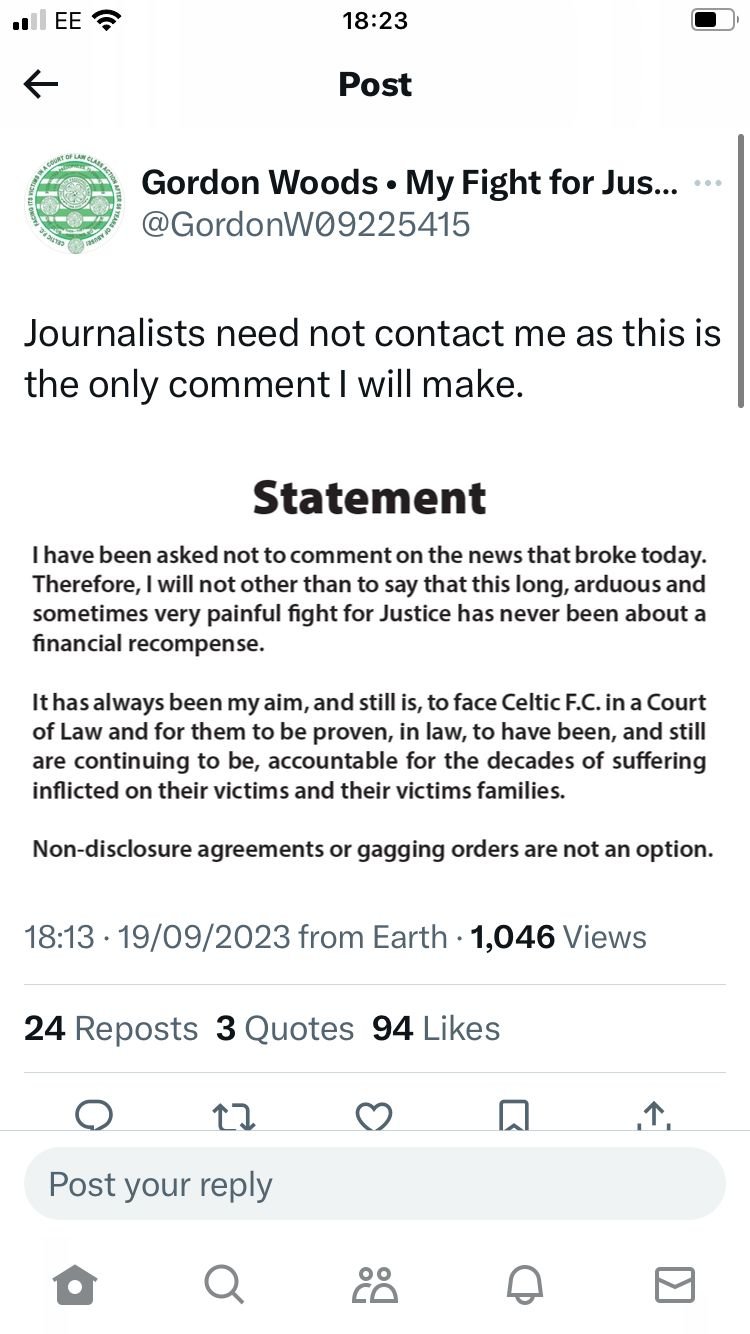The width and height of the screenshot is (750, 1334).
Task: Tap the repost arrows icon
Action: click(x=234, y=1115)
